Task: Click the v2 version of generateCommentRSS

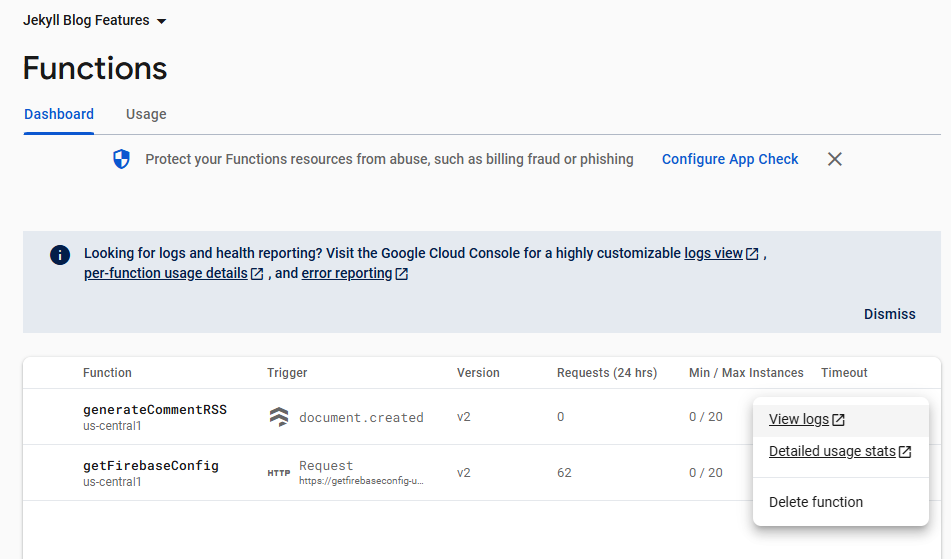Action: [x=463, y=417]
